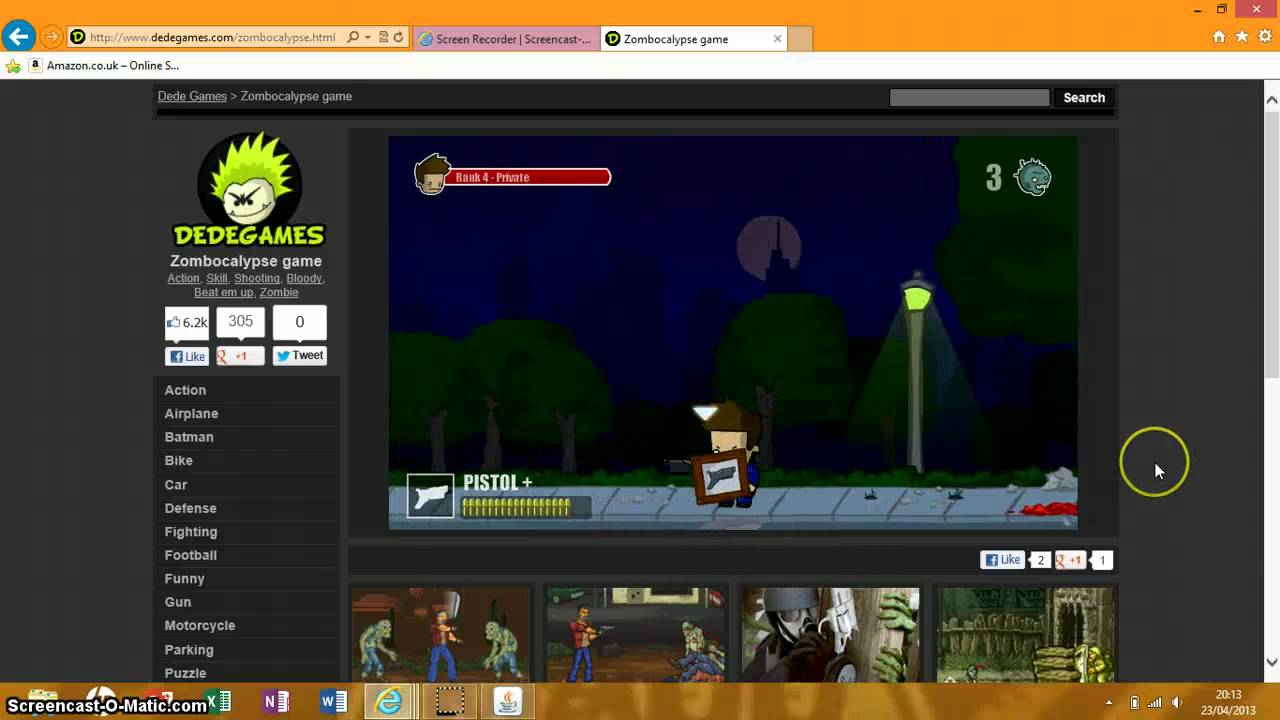Open the Football category
Image resolution: width=1280 pixels, height=720 pixels.
click(190, 555)
